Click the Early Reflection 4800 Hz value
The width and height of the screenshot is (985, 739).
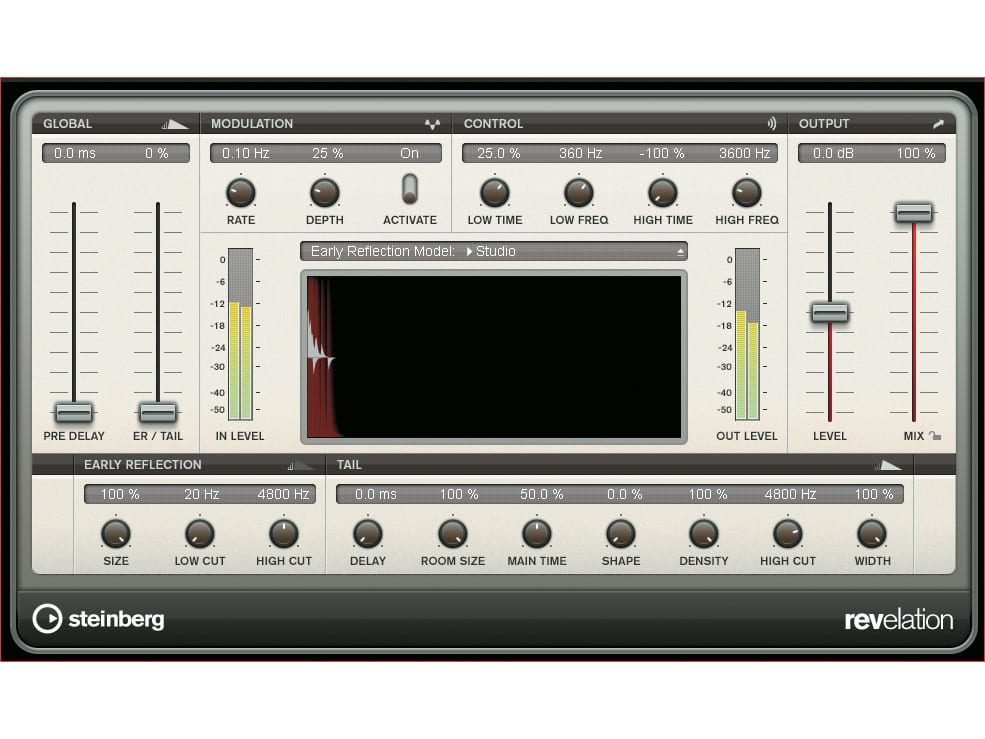point(283,495)
